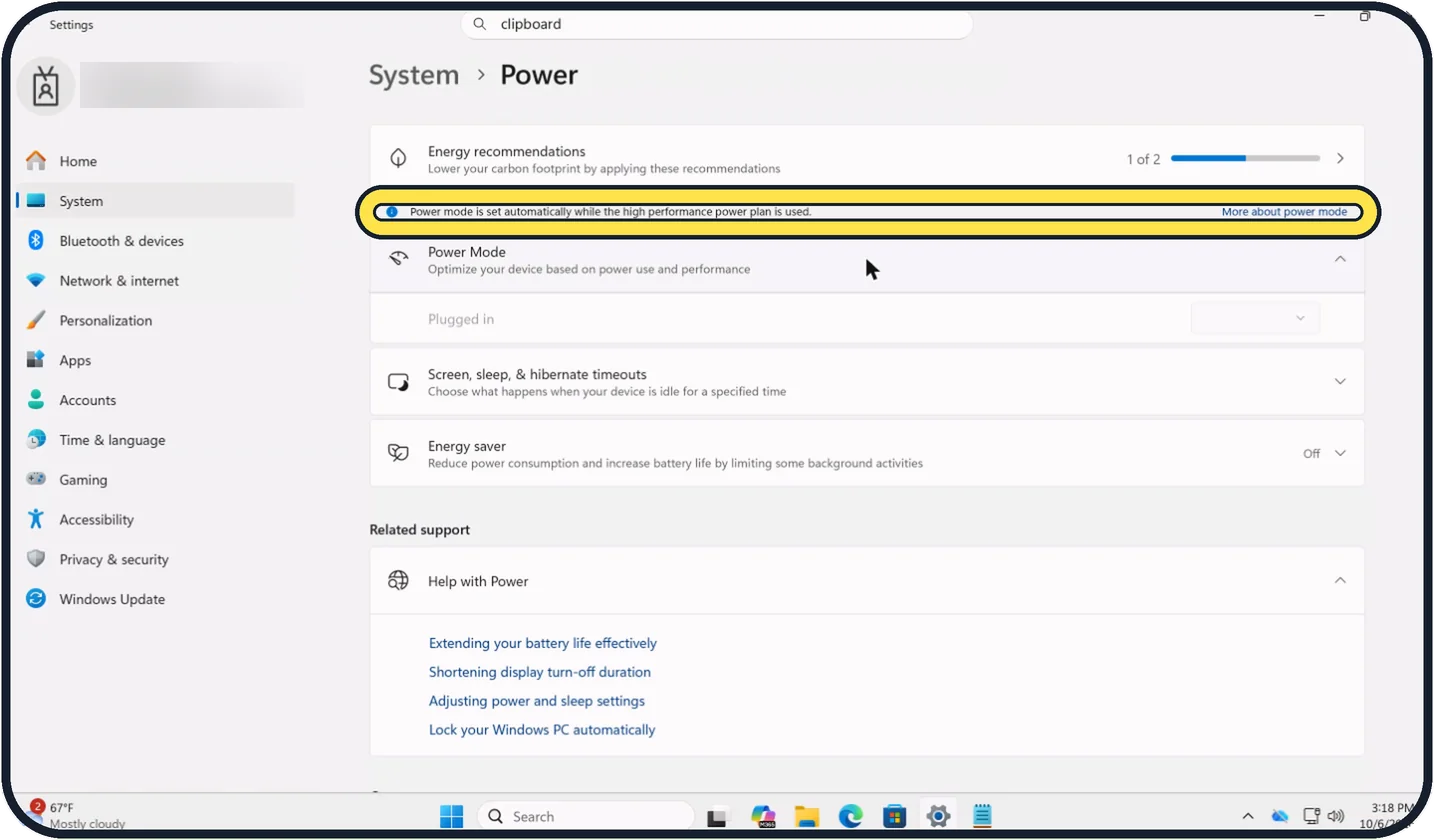Viewport: 1434px width, 840px height.
Task: Go to Network & internet settings
Action: 155,281
